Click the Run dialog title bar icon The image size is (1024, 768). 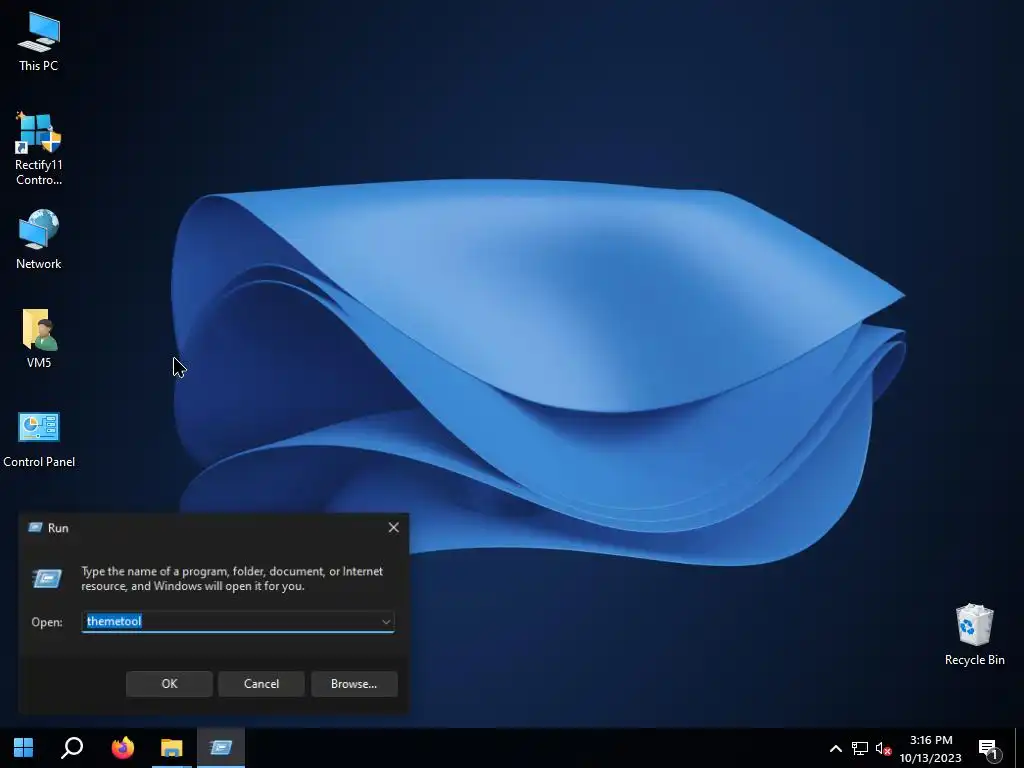(35, 527)
